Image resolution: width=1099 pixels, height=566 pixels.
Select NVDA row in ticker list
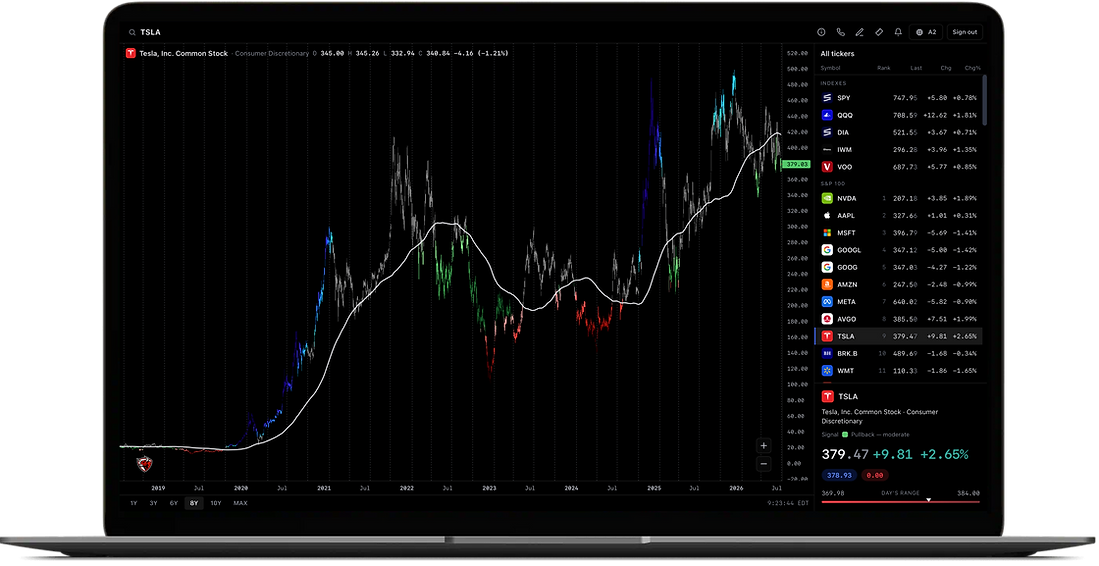900,198
